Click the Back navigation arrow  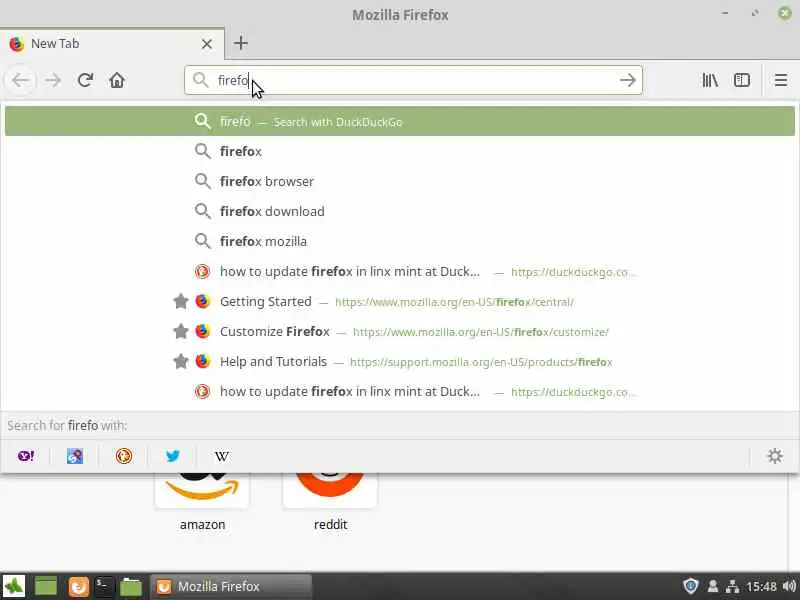pos(20,80)
